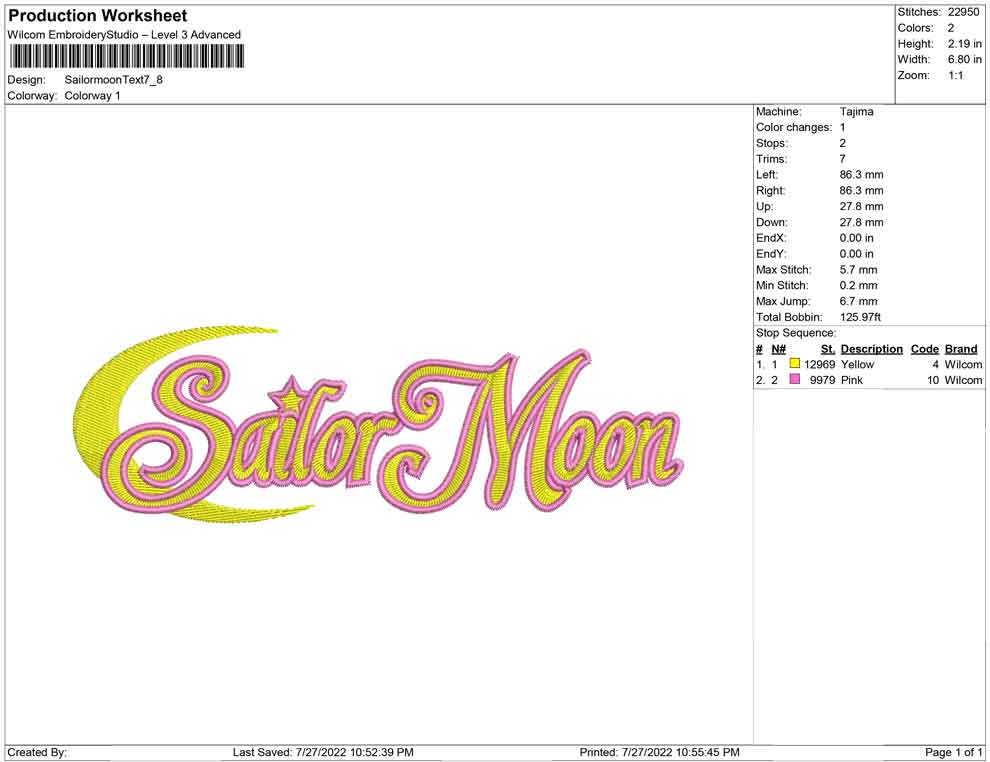Click the Max Stitch value '5.7 mm'
990x762 pixels.
point(859,270)
